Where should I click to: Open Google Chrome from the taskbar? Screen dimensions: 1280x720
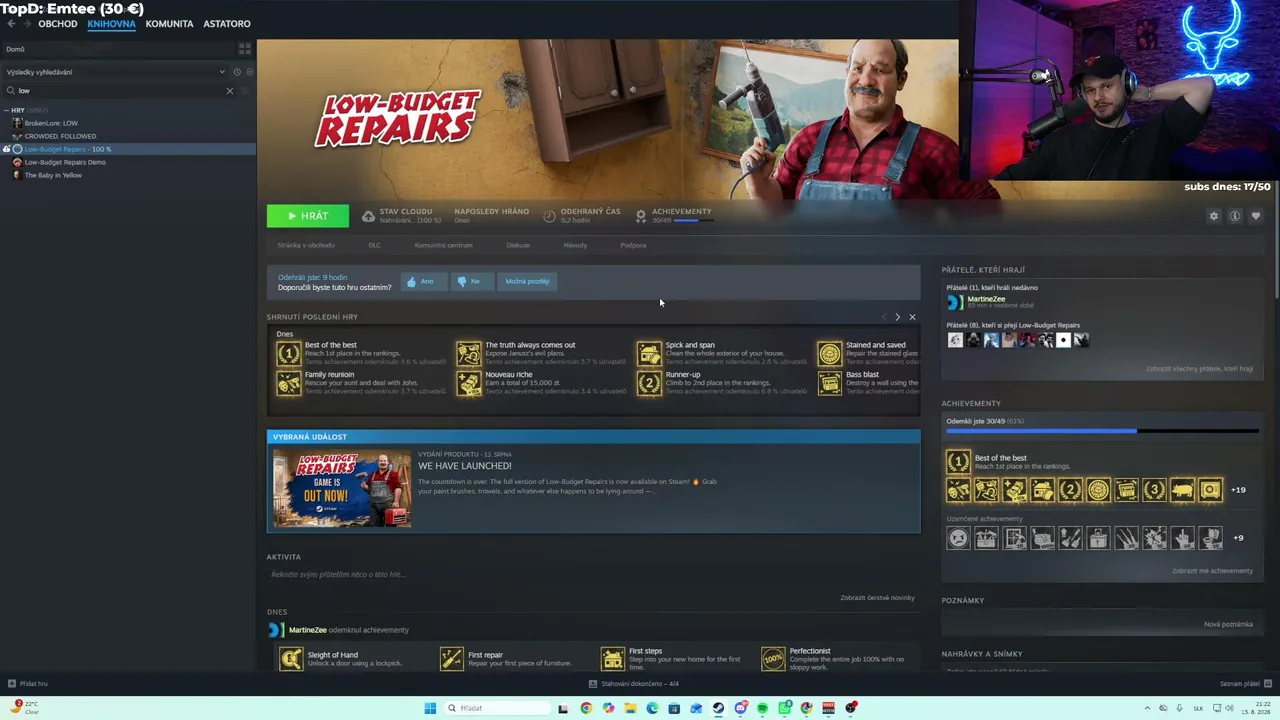point(586,708)
